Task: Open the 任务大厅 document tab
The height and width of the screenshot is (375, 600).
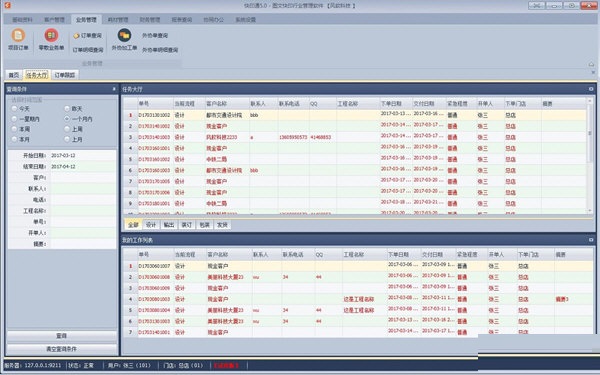Action: (37, 75)
